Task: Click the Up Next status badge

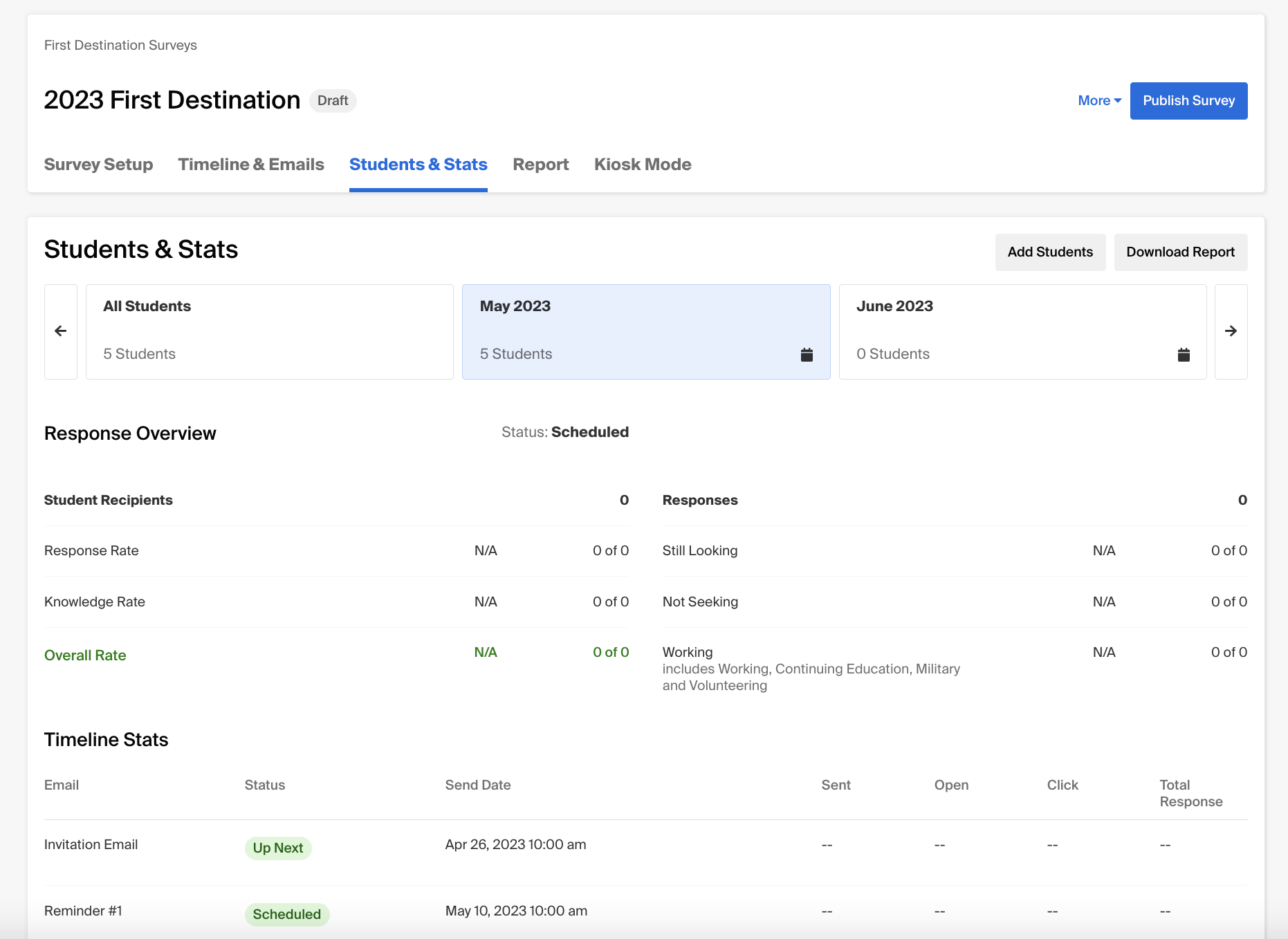Action: click(278, 848)
